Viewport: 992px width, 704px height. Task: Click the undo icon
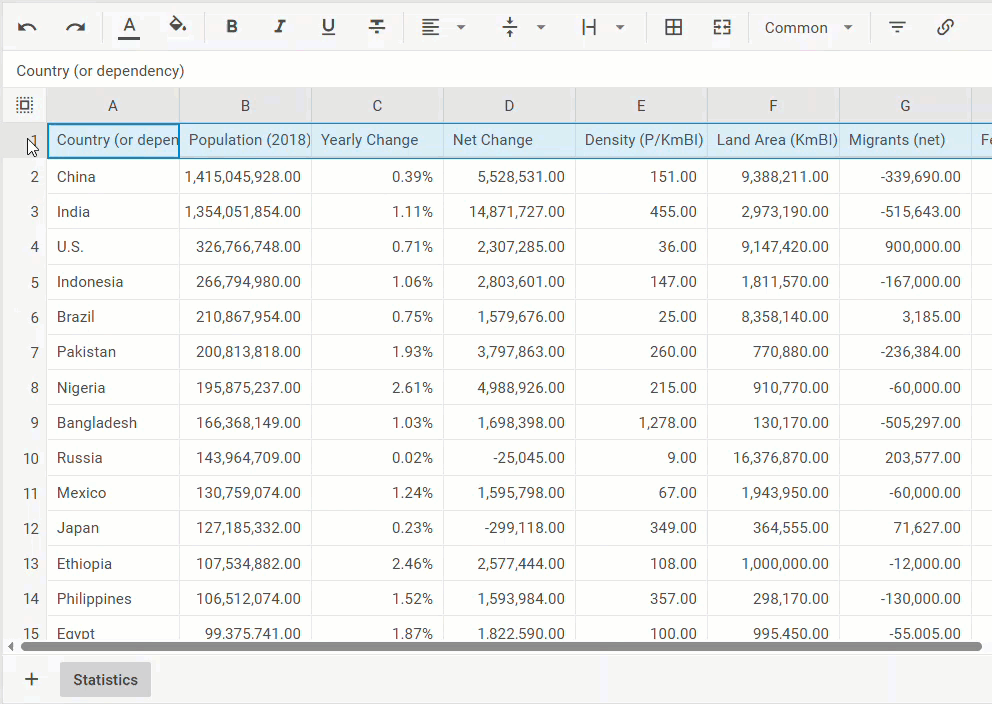(x=27, y=27)
